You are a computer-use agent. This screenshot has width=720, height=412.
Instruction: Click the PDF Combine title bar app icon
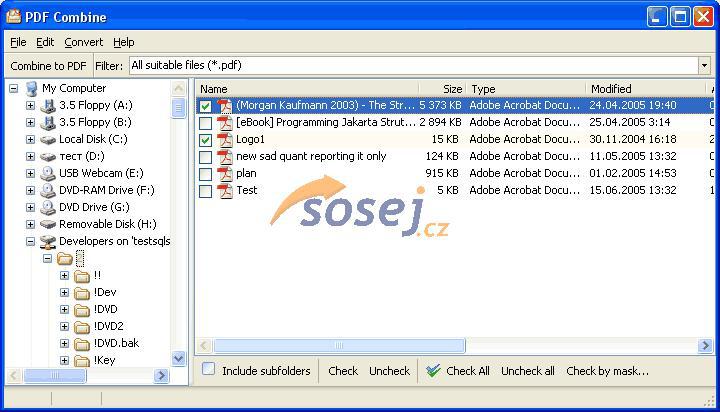click(13, 17)
